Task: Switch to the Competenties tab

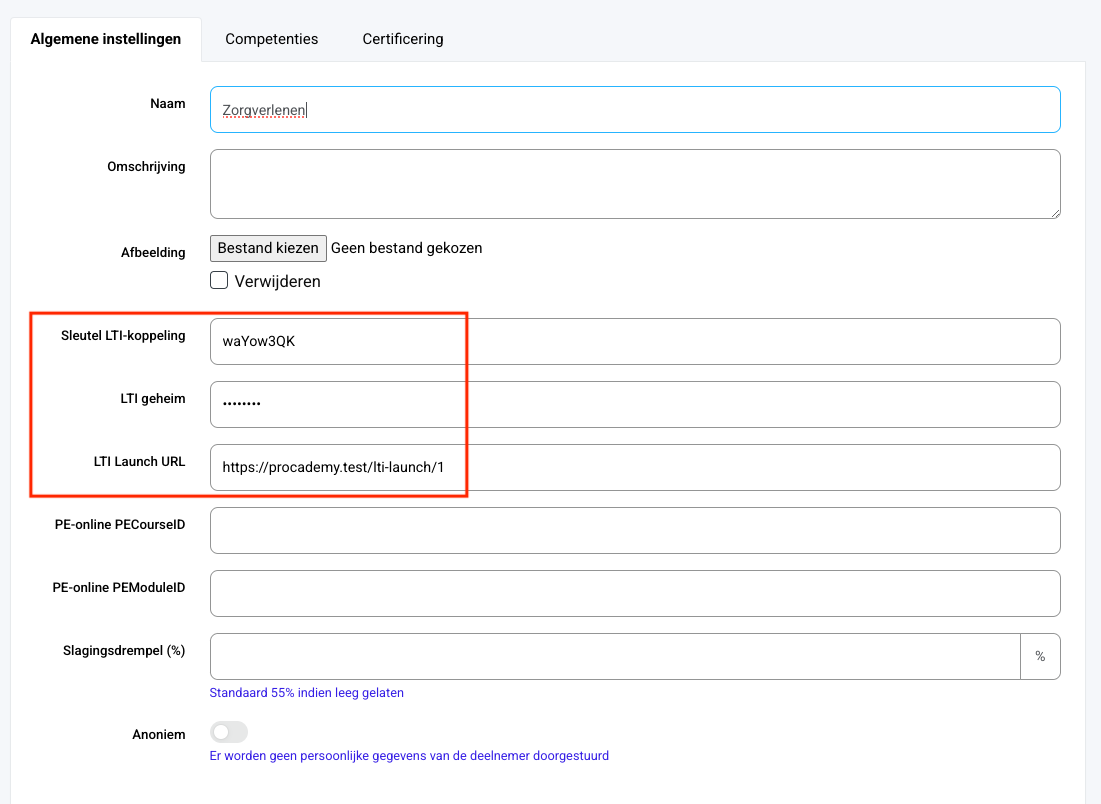Action: 271,39
